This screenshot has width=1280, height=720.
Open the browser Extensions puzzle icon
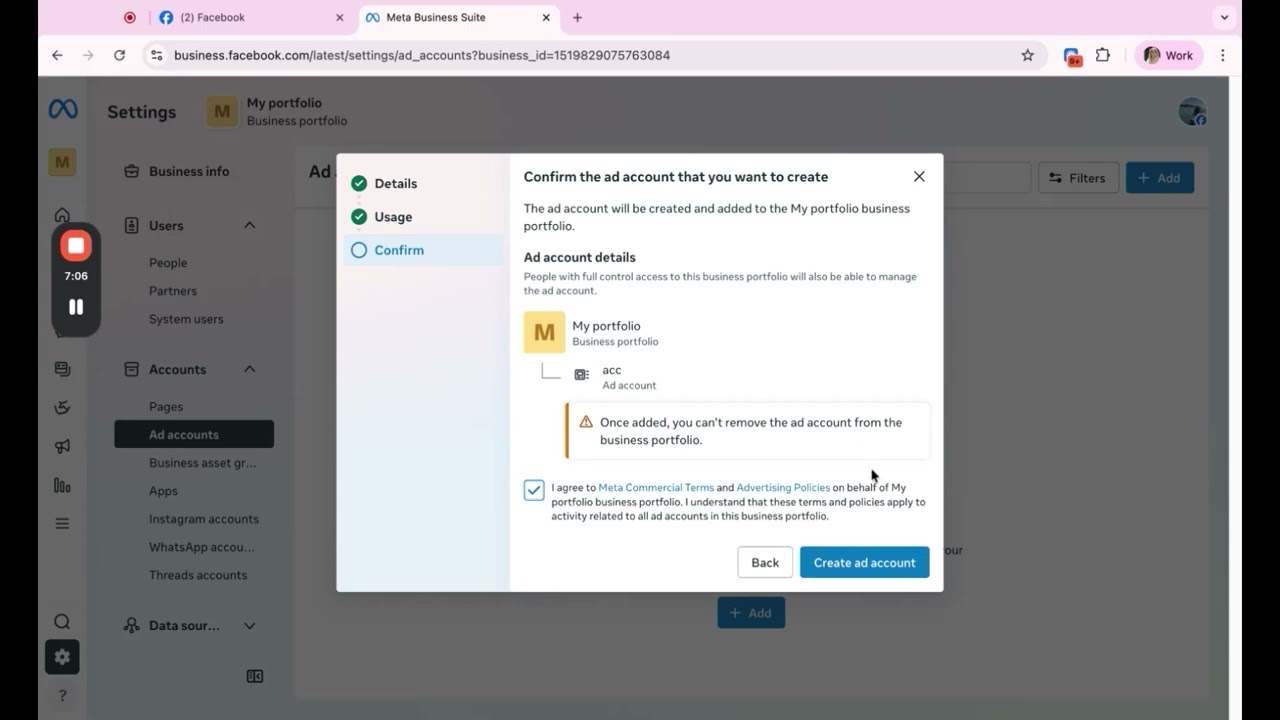coord(1103,55)
